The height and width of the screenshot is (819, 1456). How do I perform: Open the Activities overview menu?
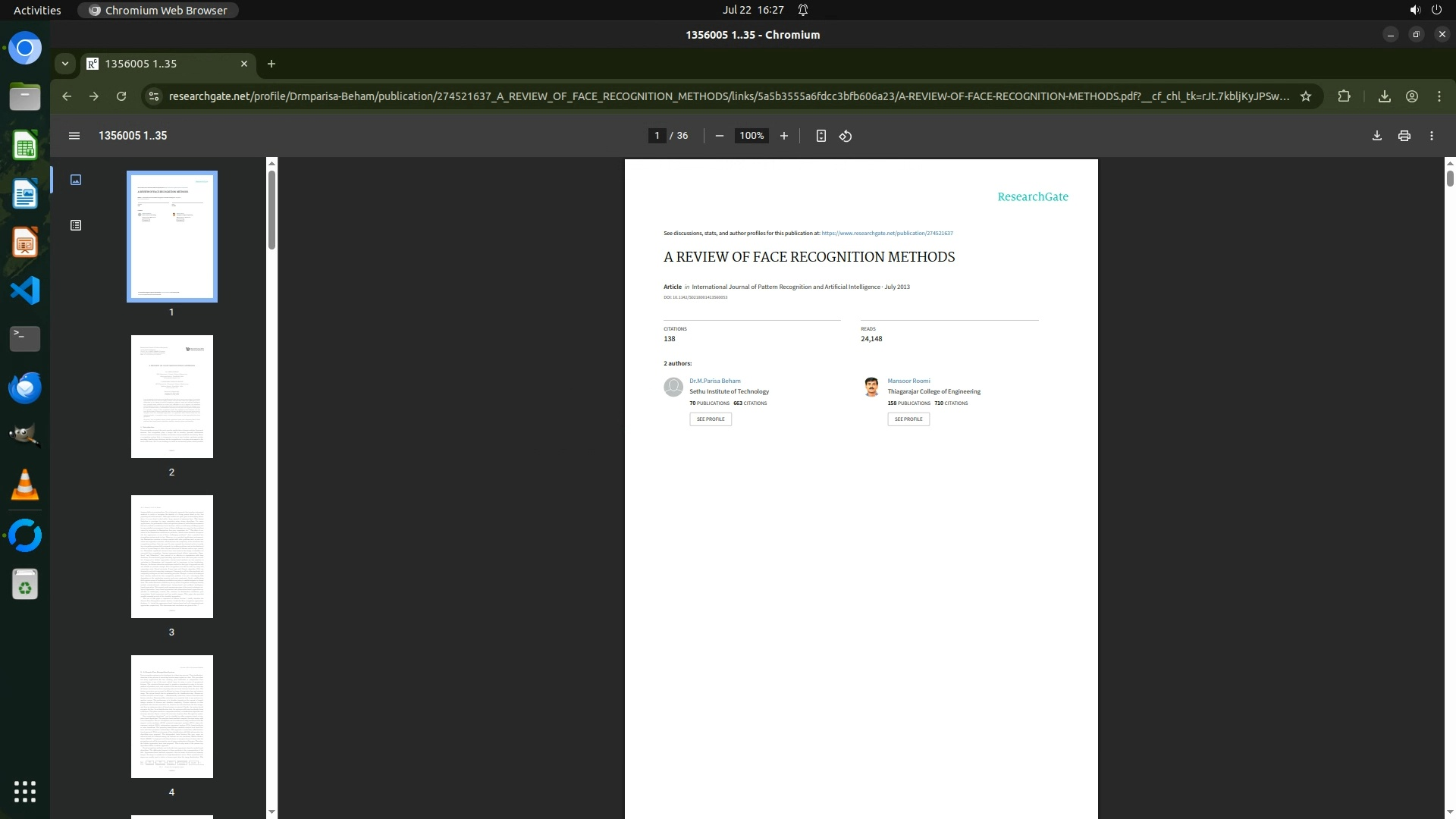click(37, 10)
